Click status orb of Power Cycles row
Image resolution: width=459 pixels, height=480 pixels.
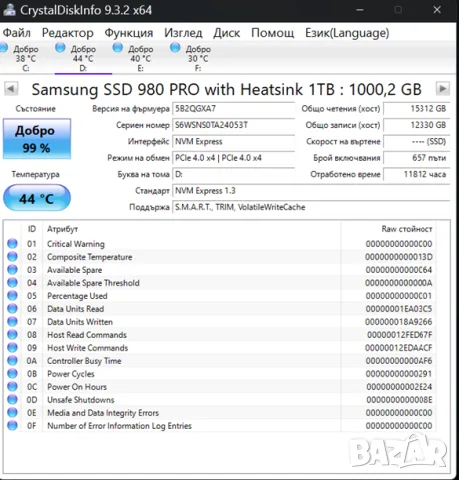coord(12,374)
